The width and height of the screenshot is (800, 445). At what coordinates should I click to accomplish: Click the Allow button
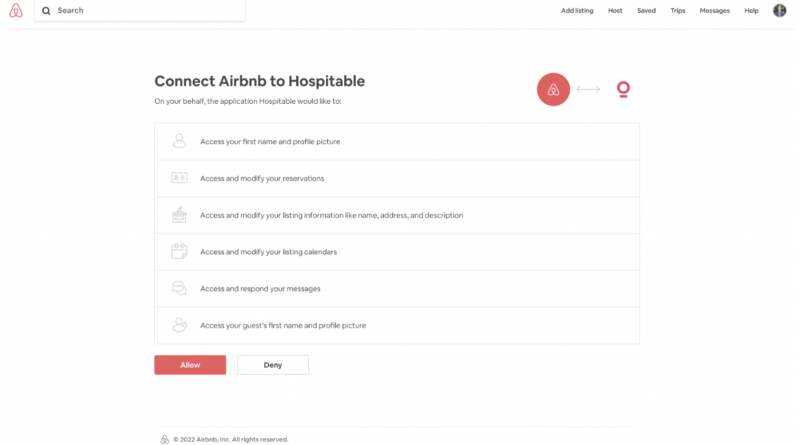click(190, 365)
